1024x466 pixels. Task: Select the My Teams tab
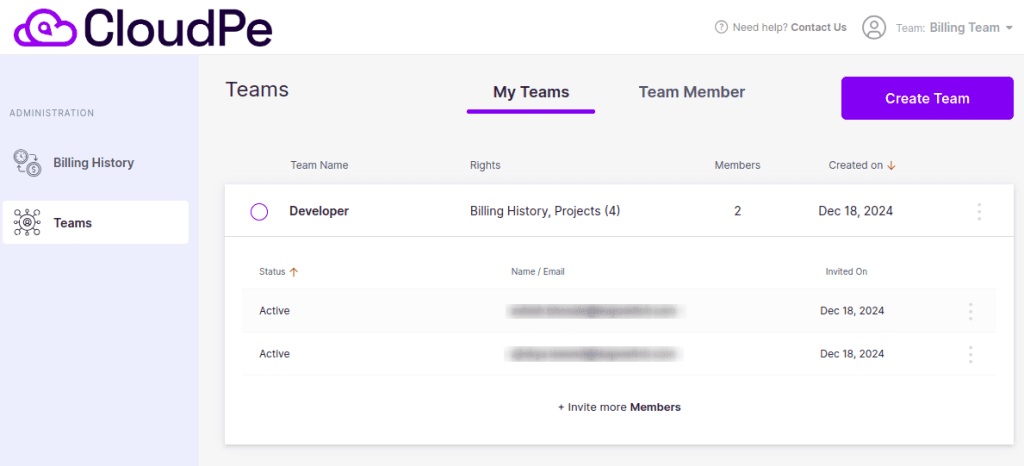(x=531, y=92)
